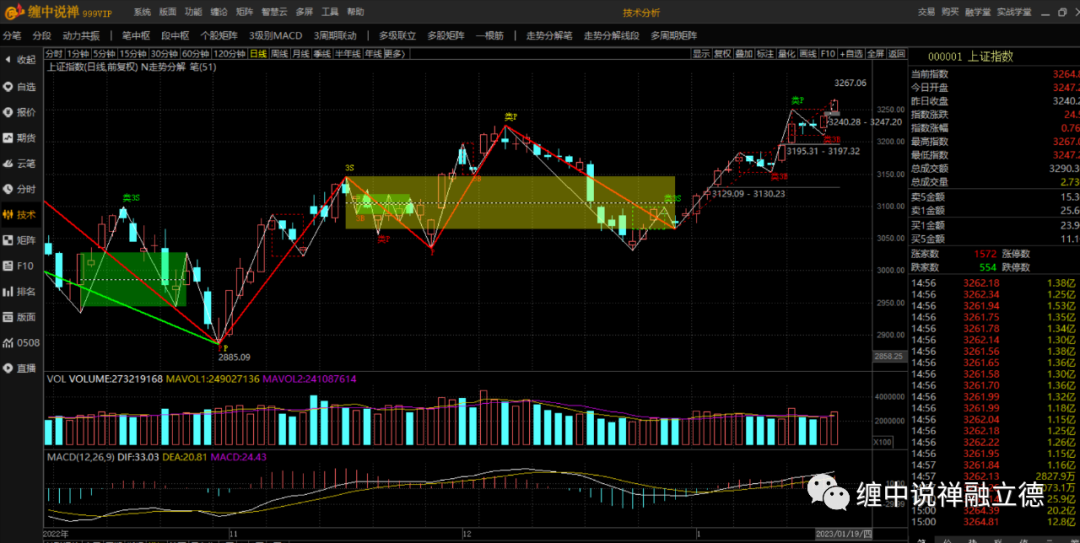Toggle the 笔中枢 overlay
This screenshot has height=543, width=1080.
(136, 36)
